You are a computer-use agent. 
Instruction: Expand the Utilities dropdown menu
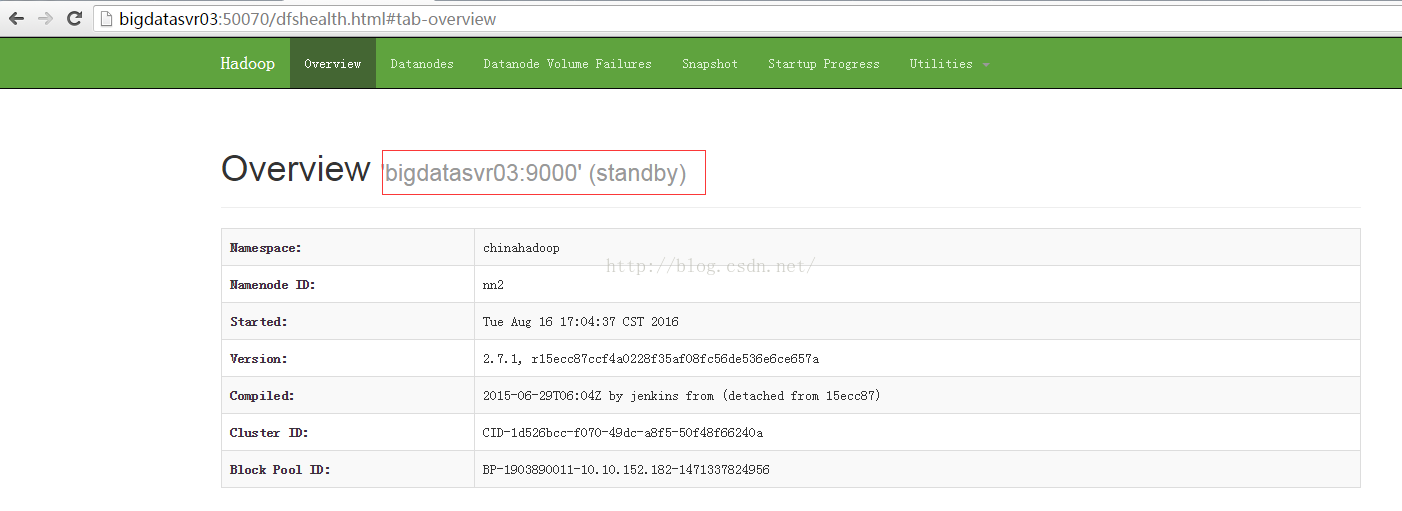[x=949, y=63]
